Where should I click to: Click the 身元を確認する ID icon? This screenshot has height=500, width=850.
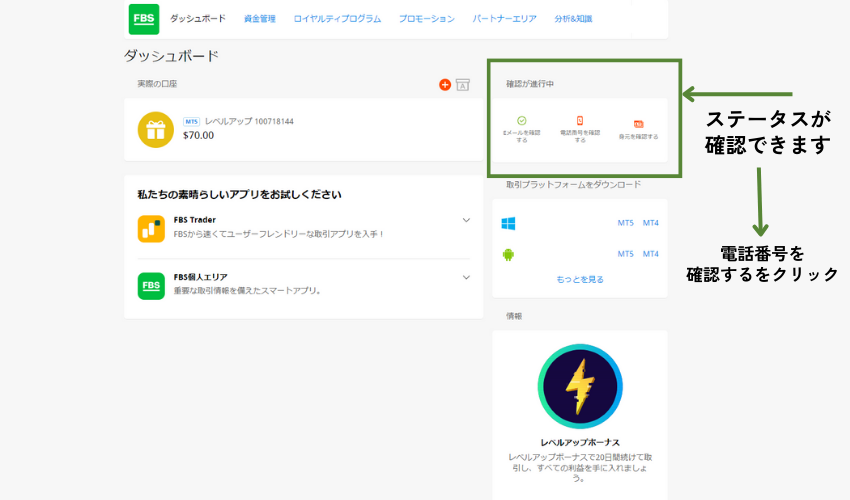point(639,124)
